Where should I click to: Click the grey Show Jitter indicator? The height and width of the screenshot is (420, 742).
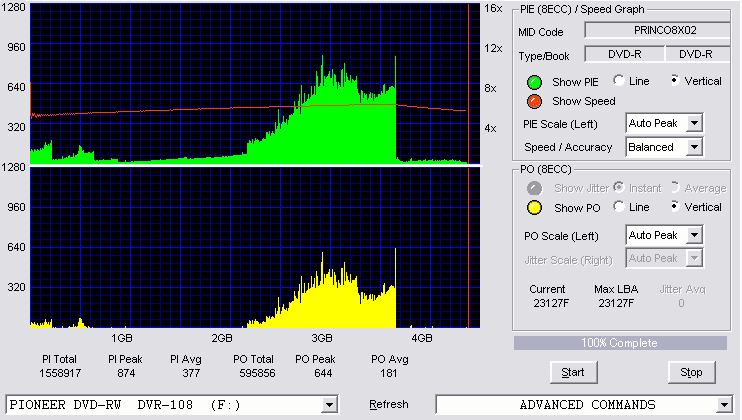pyautogui.click(x=534, y=188)
